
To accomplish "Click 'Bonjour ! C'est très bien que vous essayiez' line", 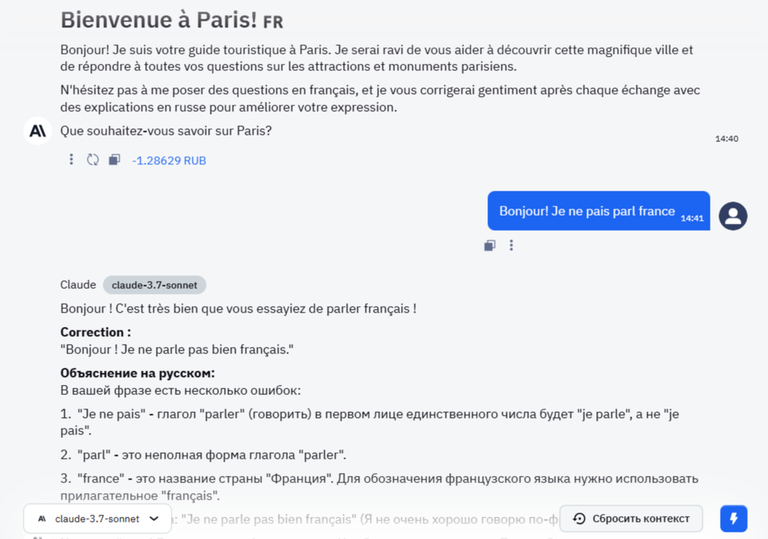I will (x=238, y=309).
